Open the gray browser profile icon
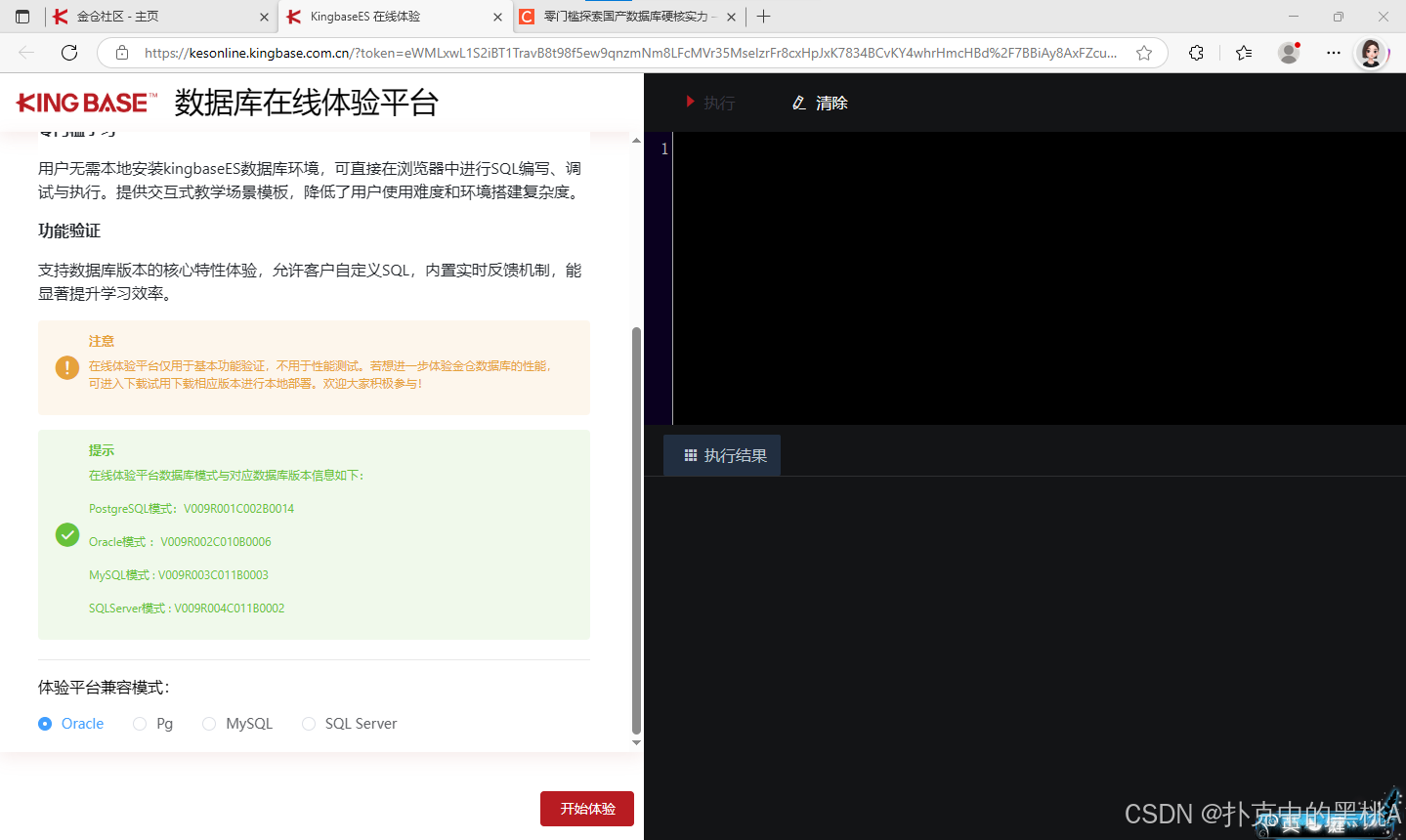This screenshot has width=1406, height=840. point(1290,53)
